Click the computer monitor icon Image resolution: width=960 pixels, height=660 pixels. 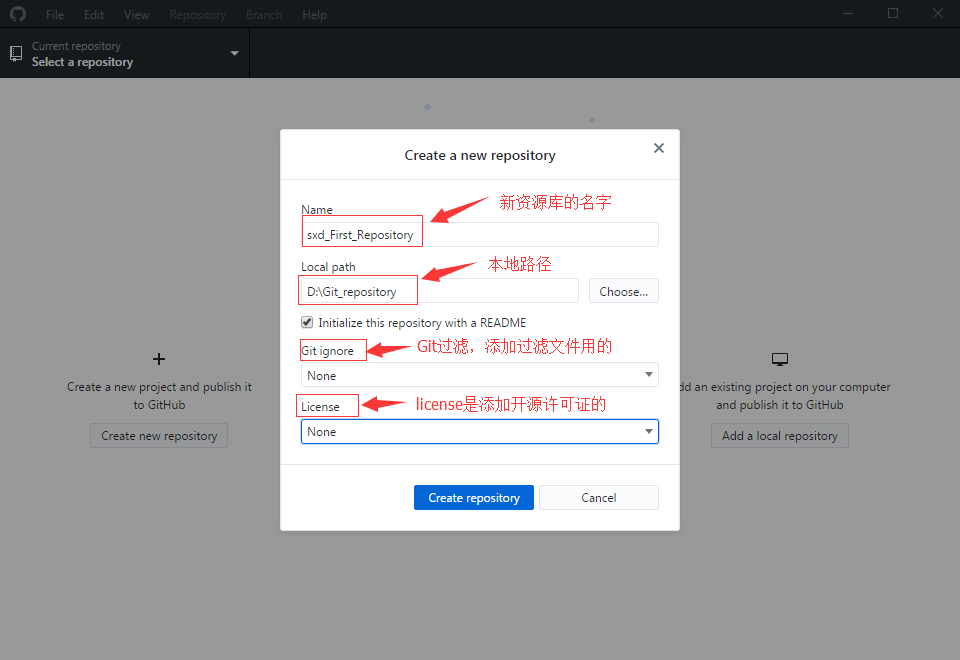[x=779, y=359]
